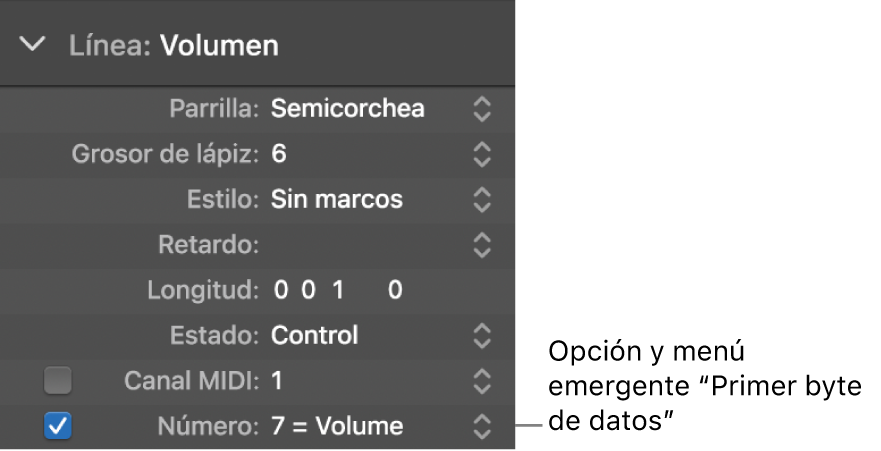Viewport: 881px width, 451px height.
Task: Click the Control status value
Action: pos(314,335)
